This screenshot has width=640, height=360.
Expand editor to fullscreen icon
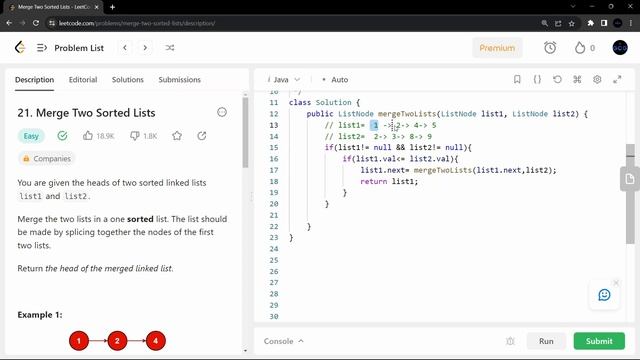click(x=617, y=79)
